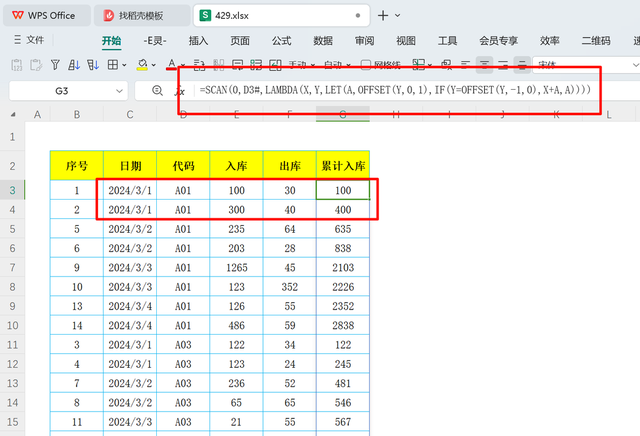Apply the yellow fill color bucket

(142, 65)
